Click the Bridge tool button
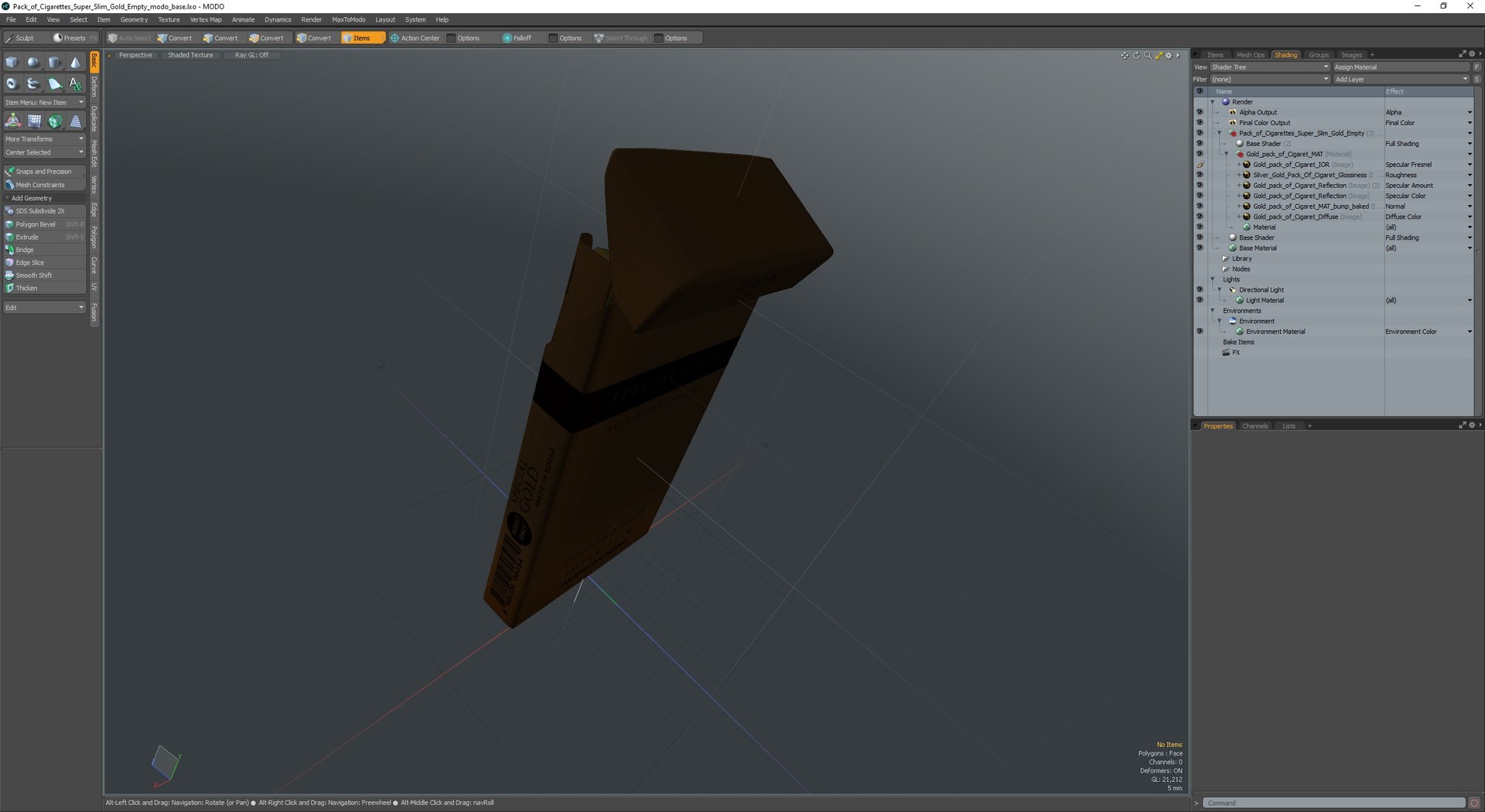The image size is (1485, 812). coord(44,250)
